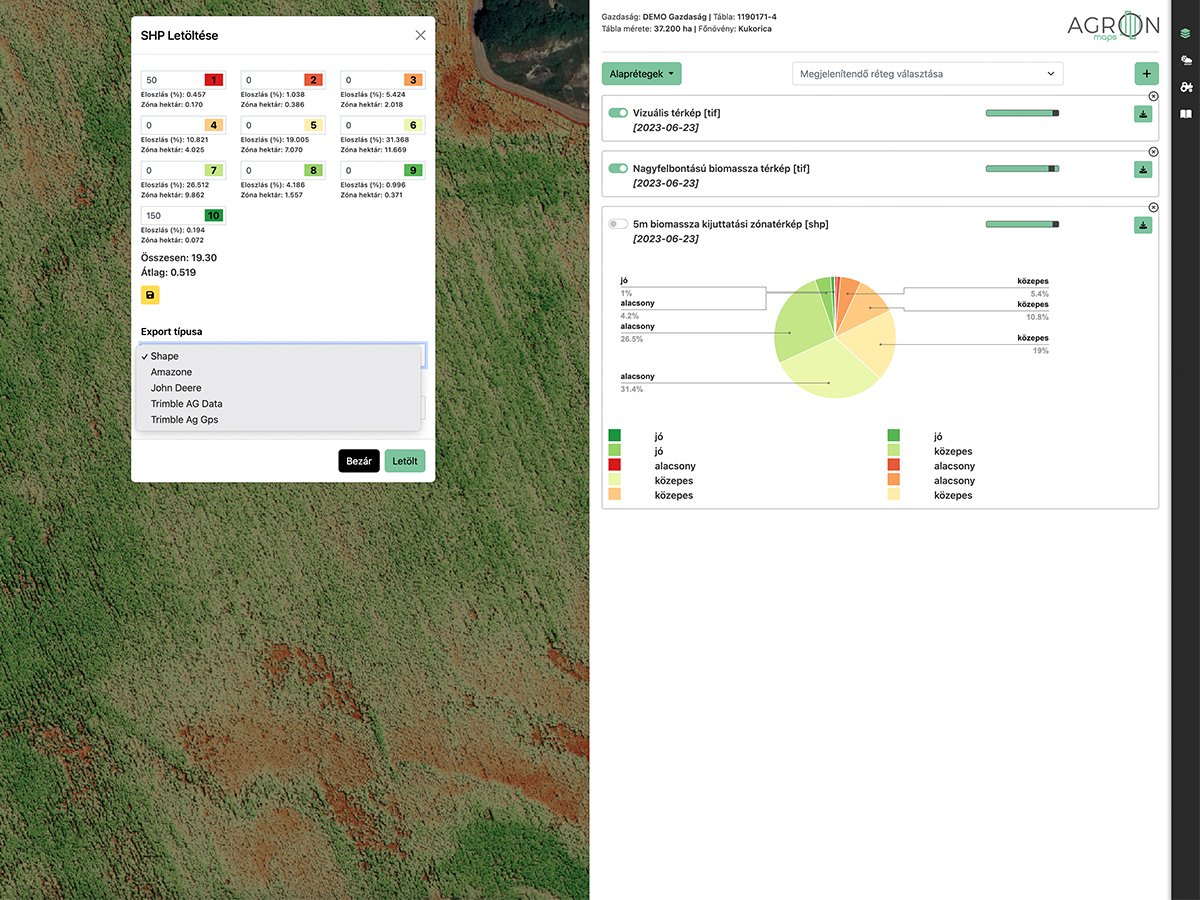Click the 'Összesen: 19.30' text
Screen dimensions: 1200x900
[x=179, y=258]
